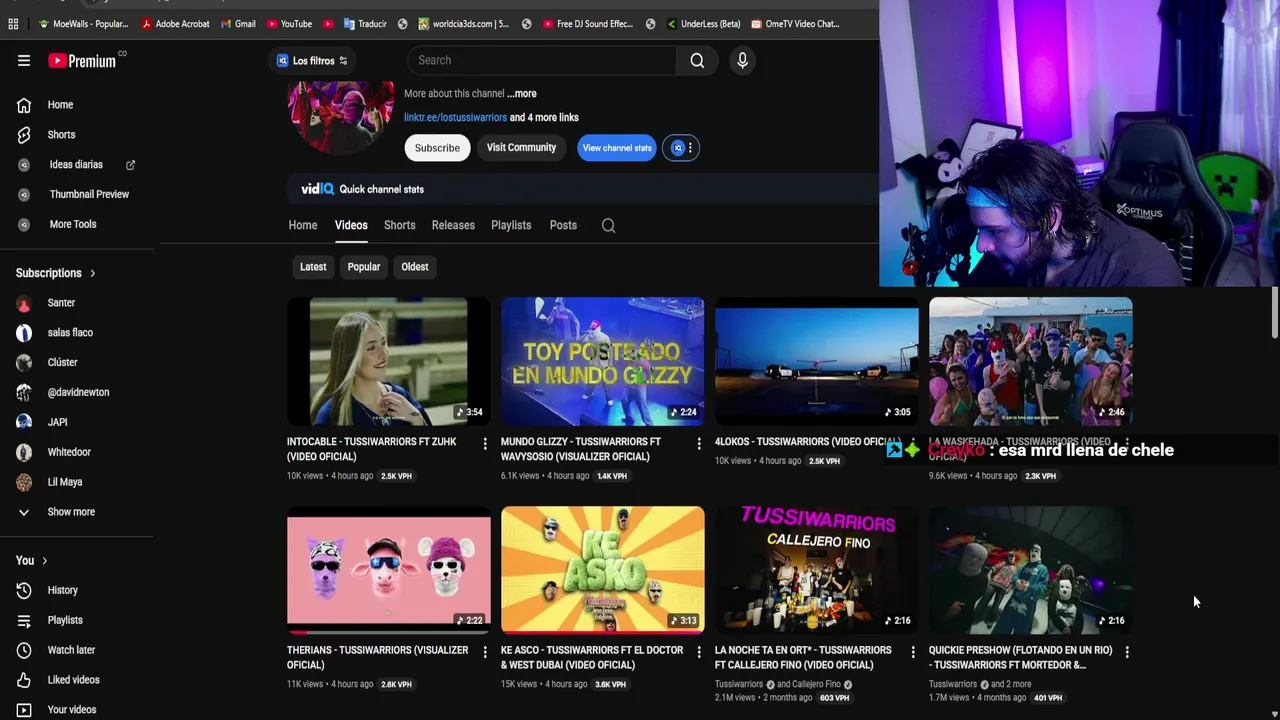Click the search magnifier button
The width and height of the screenshot is (1280, 720).
tap(697, 60)
